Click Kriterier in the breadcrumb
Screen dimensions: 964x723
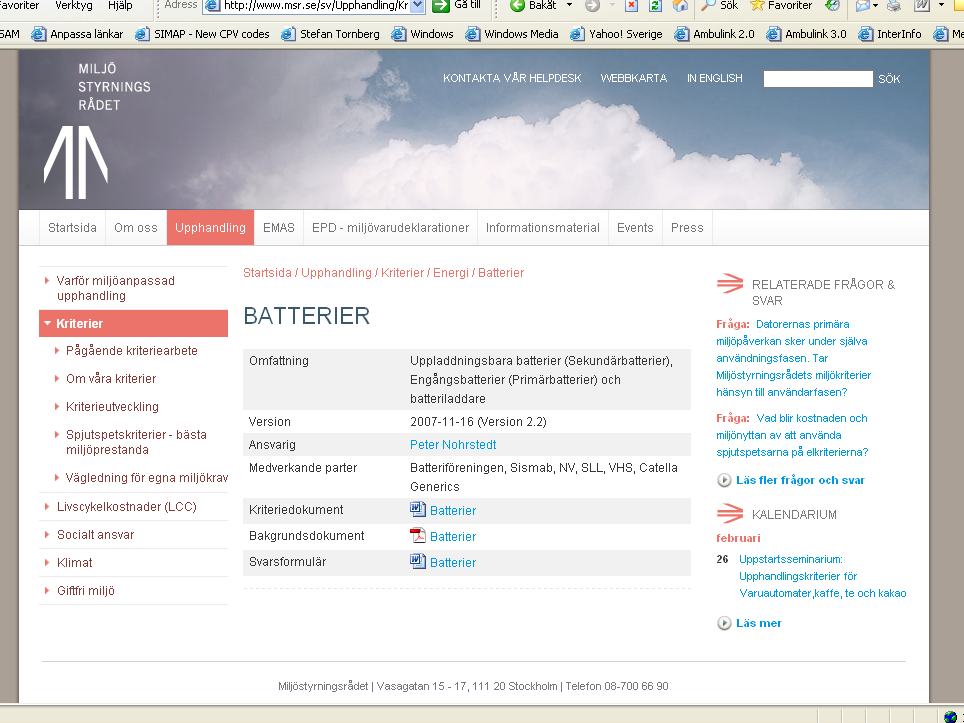pos(402,272)
